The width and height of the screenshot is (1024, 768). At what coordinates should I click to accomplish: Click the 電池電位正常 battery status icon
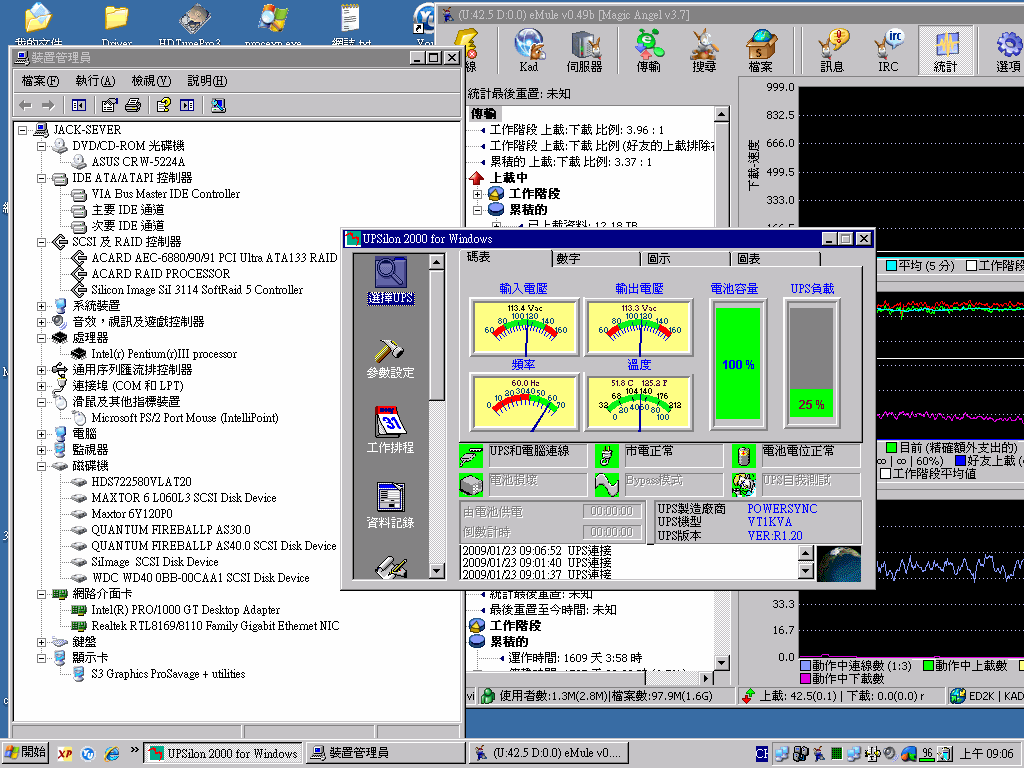pyautogui.click(x=743, y=456)
